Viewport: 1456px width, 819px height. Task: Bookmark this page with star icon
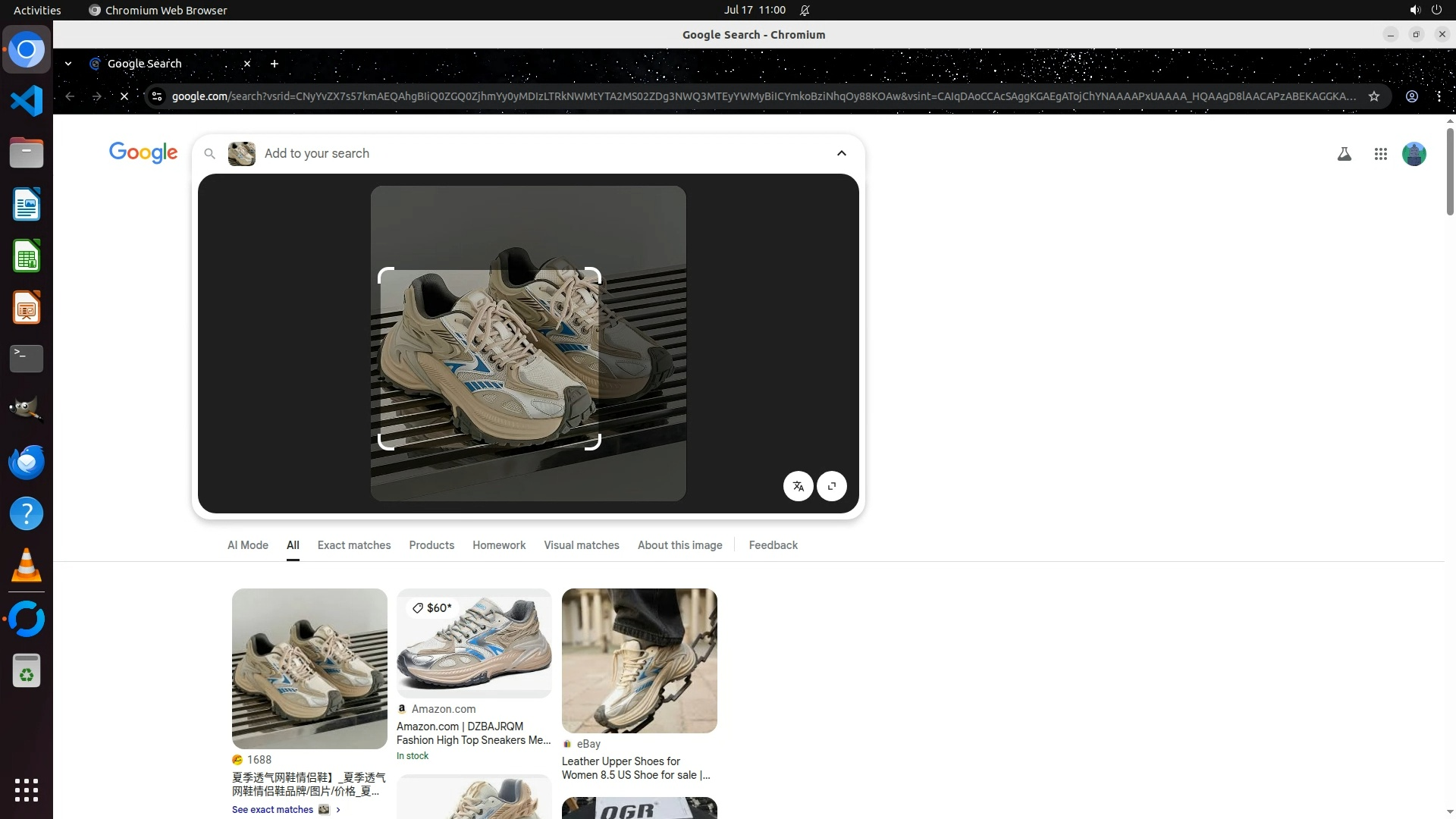point(1373,96)
